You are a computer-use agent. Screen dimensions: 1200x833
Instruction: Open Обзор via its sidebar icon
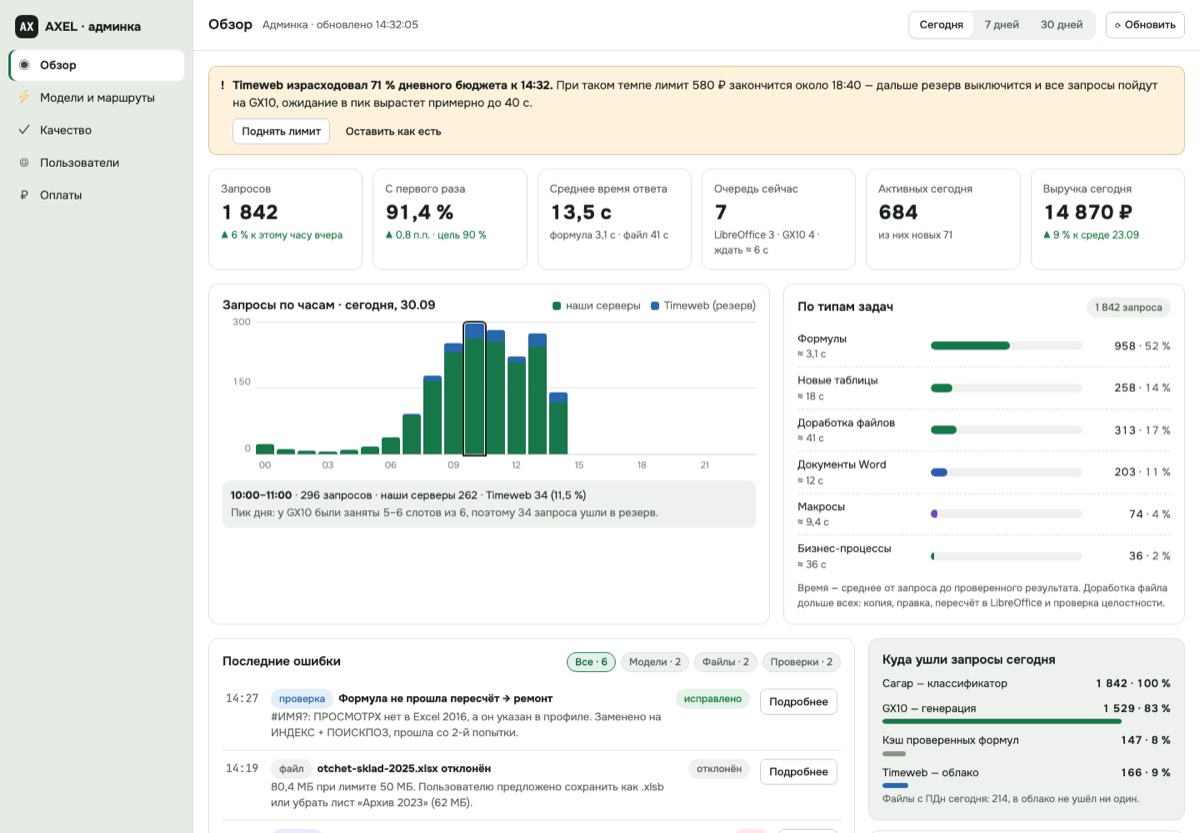[24, 65]
